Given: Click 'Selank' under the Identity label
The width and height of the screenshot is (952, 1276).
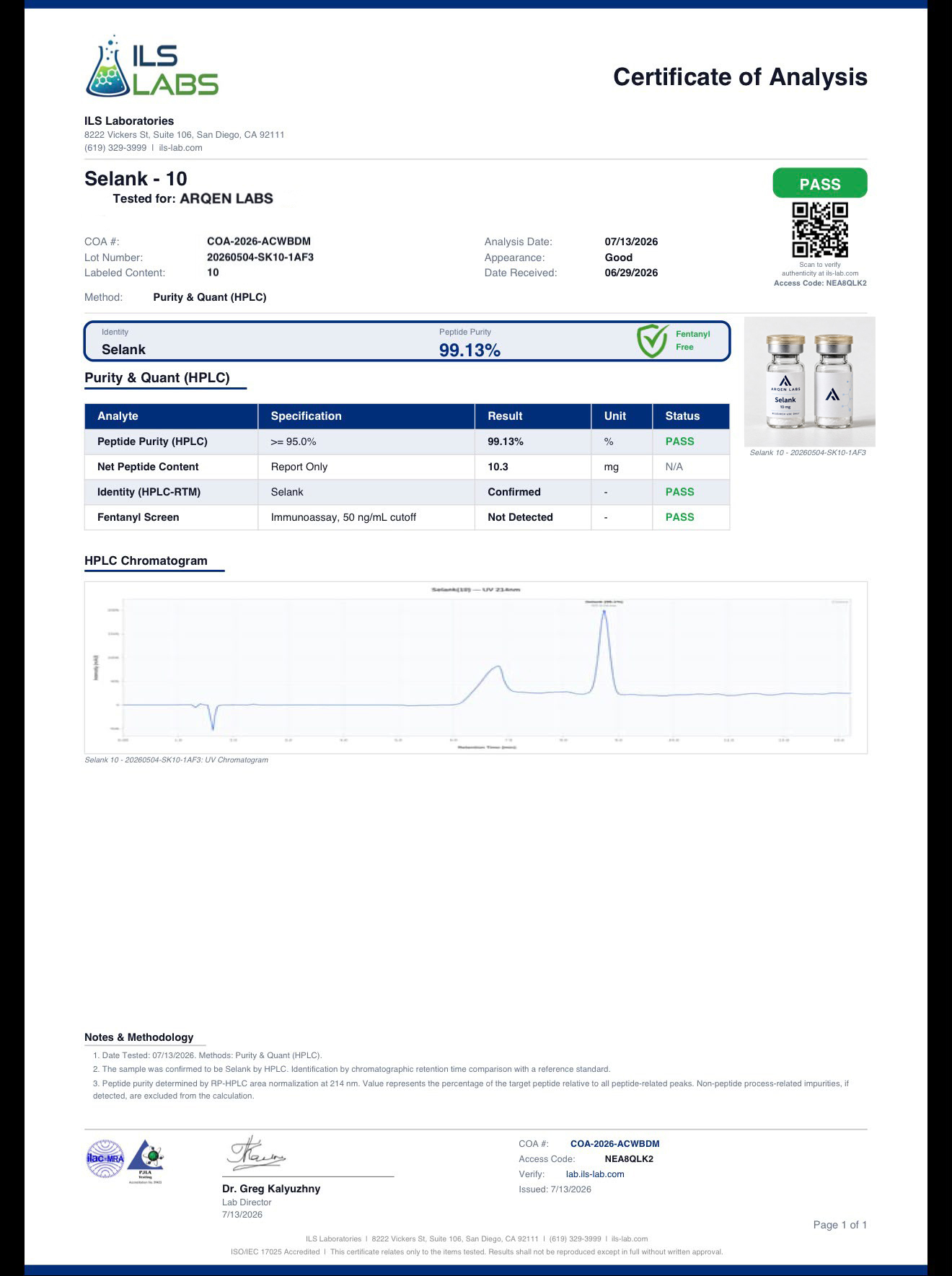Looking at the screenshot, I should click(x=123, y=349).
